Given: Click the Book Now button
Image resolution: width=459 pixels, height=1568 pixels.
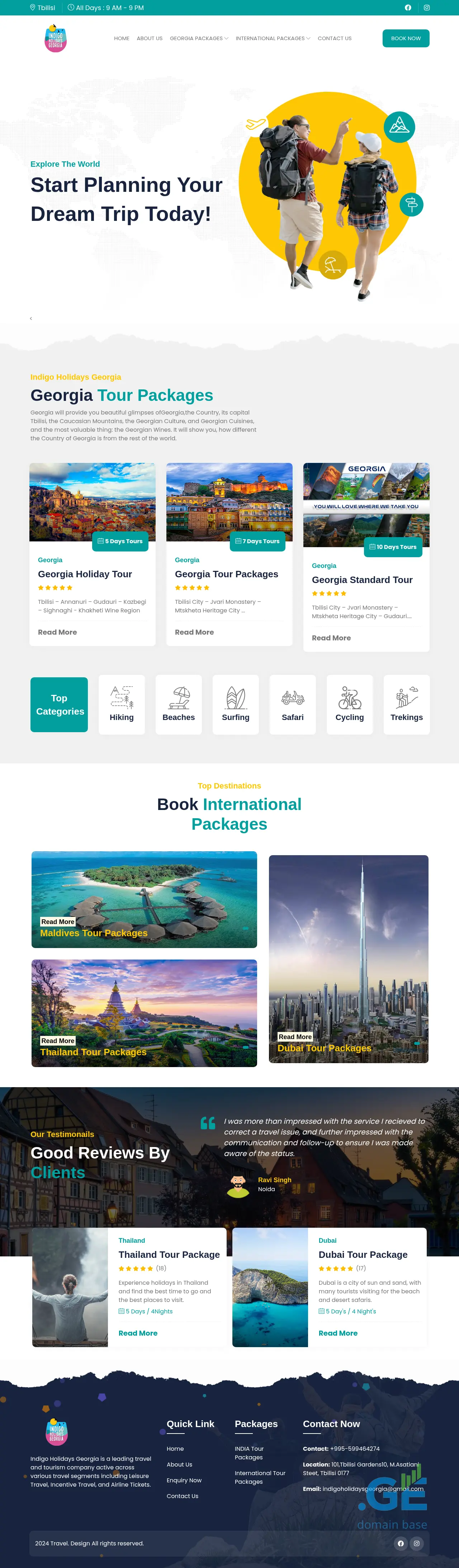Looking at the screenshot, I should (406, 38).
